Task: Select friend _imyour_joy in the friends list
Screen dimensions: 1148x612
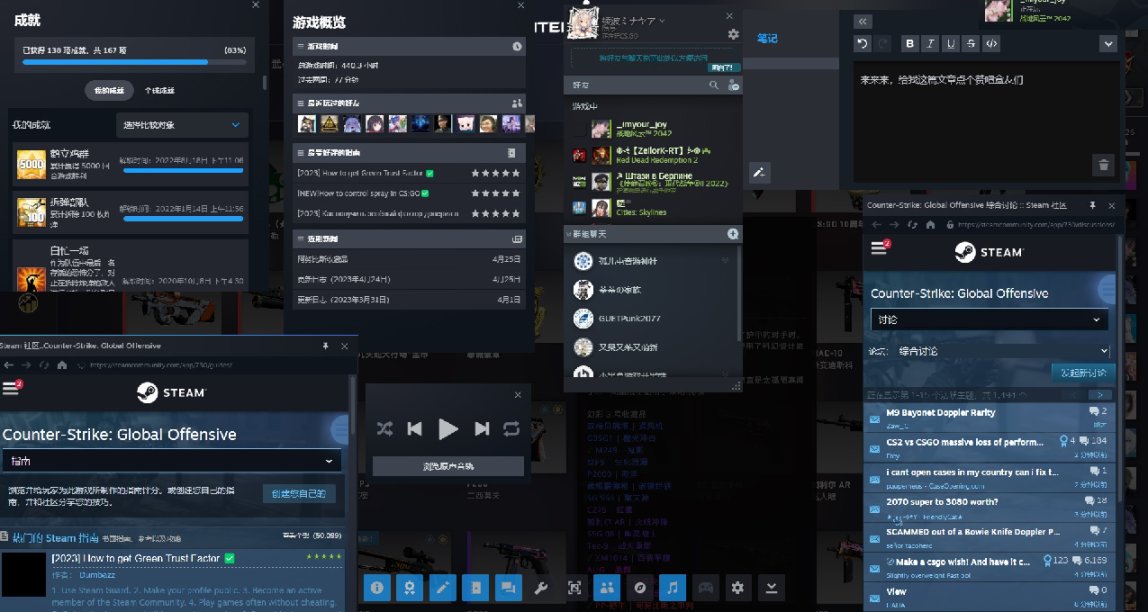Action: coord(652,129)
